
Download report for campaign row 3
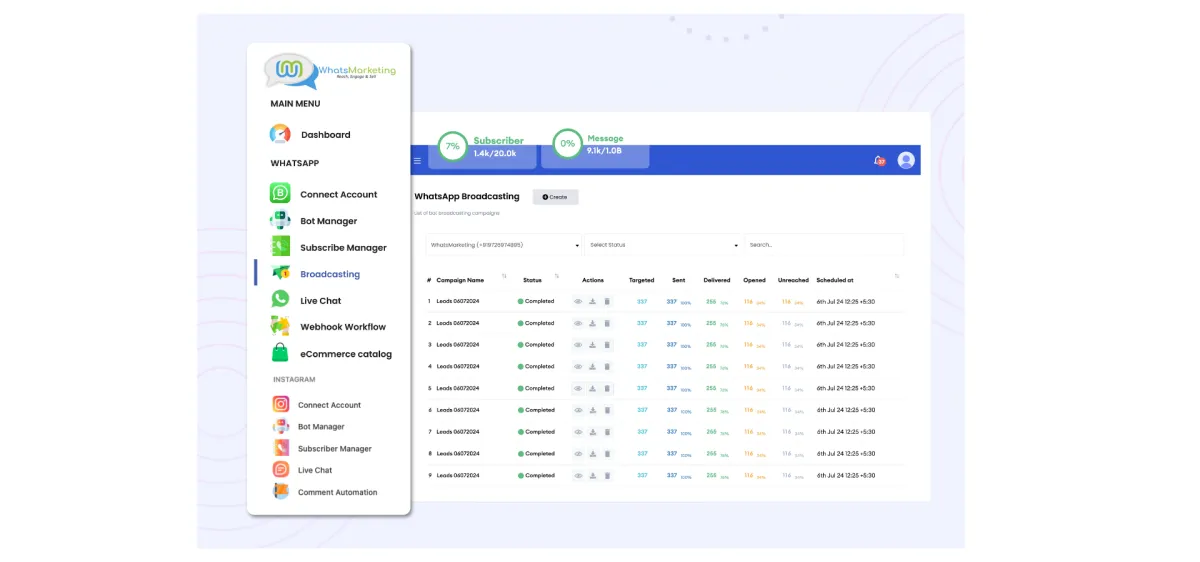(592, 345)
